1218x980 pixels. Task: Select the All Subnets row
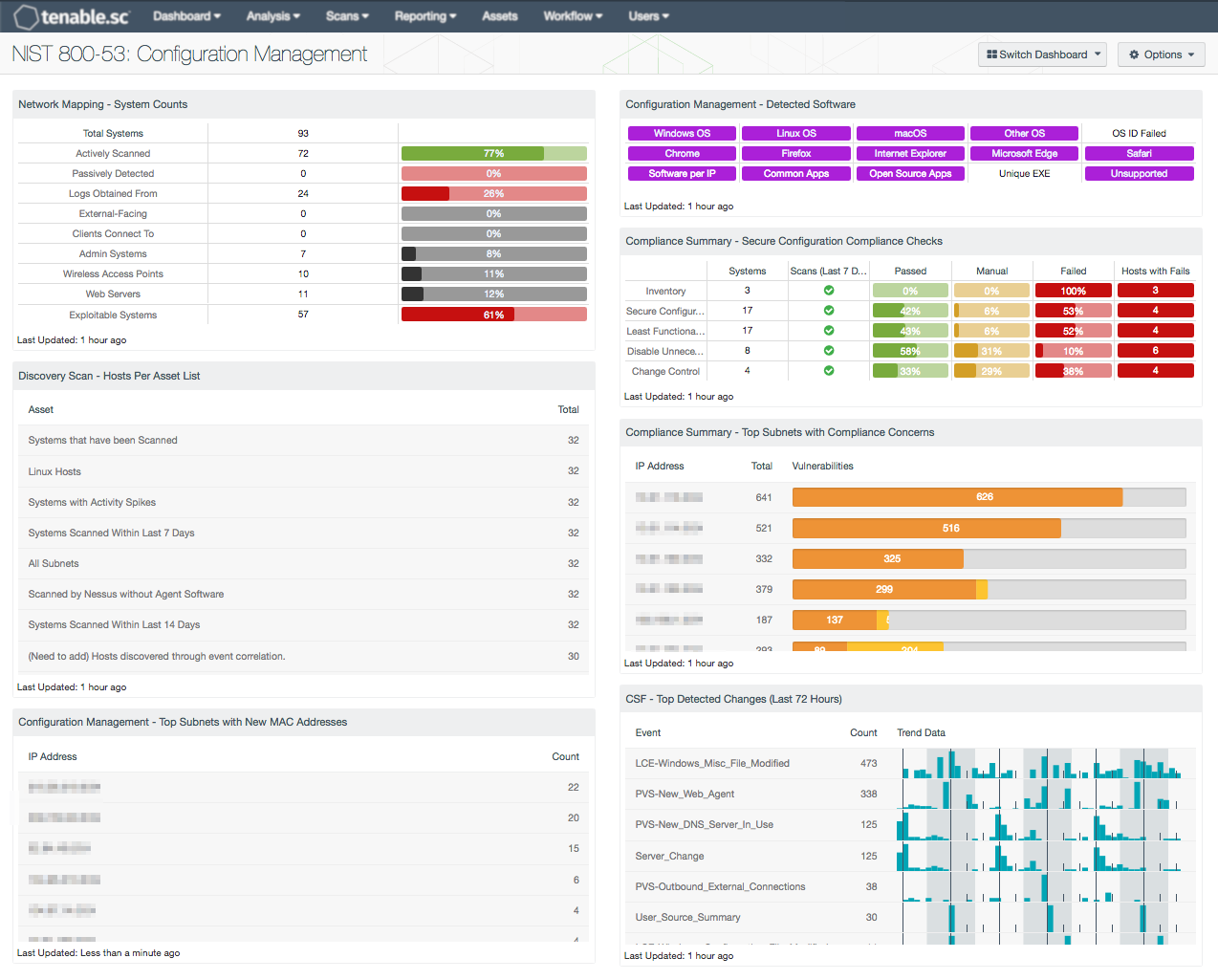click(x=303, y=563)
